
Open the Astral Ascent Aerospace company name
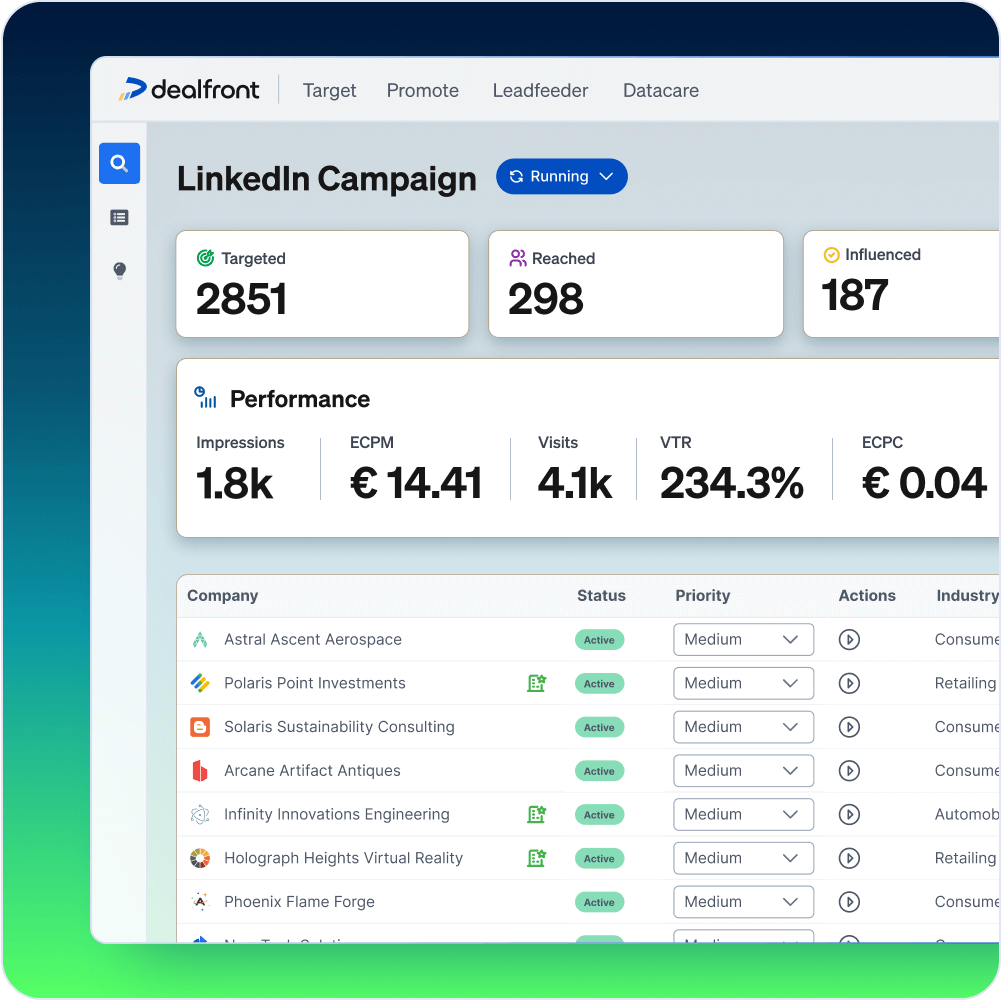[313, 639]
